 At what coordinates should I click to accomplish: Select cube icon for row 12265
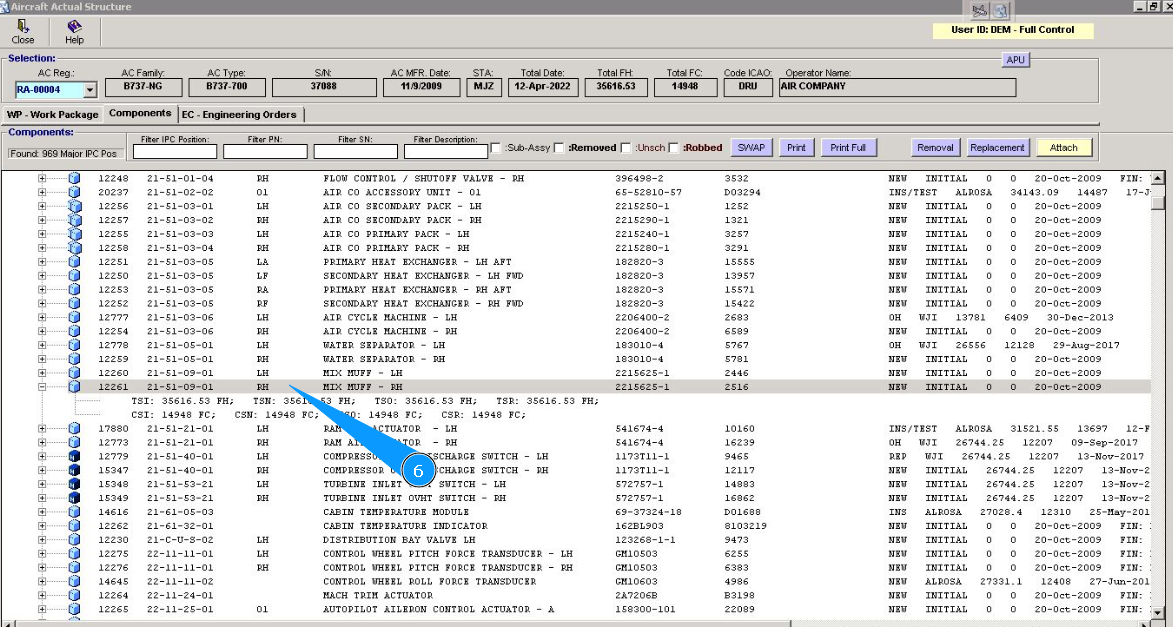74,609
